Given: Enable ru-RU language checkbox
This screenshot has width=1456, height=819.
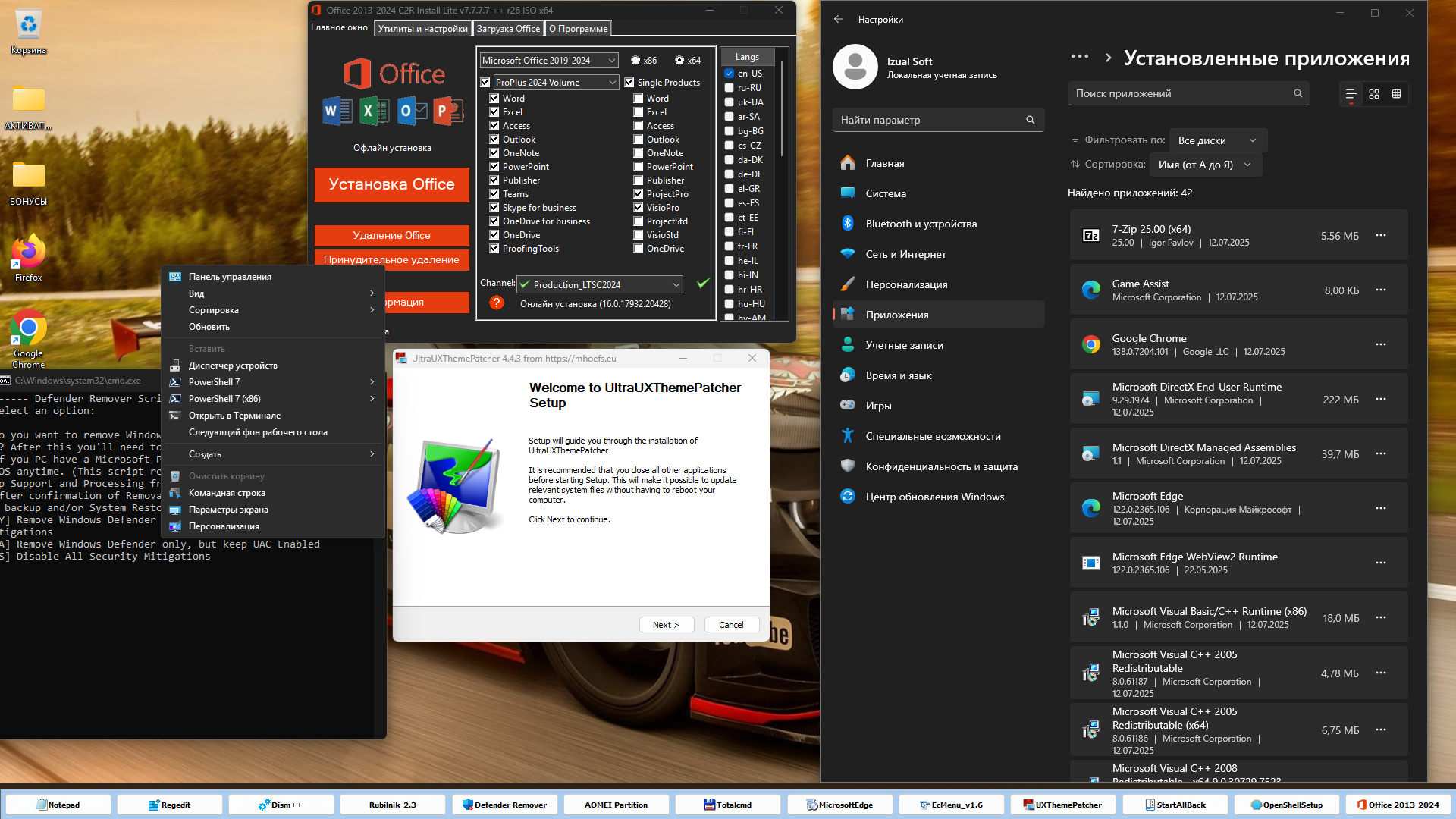Looking at the screenshot, I should [x=729, y=88].
